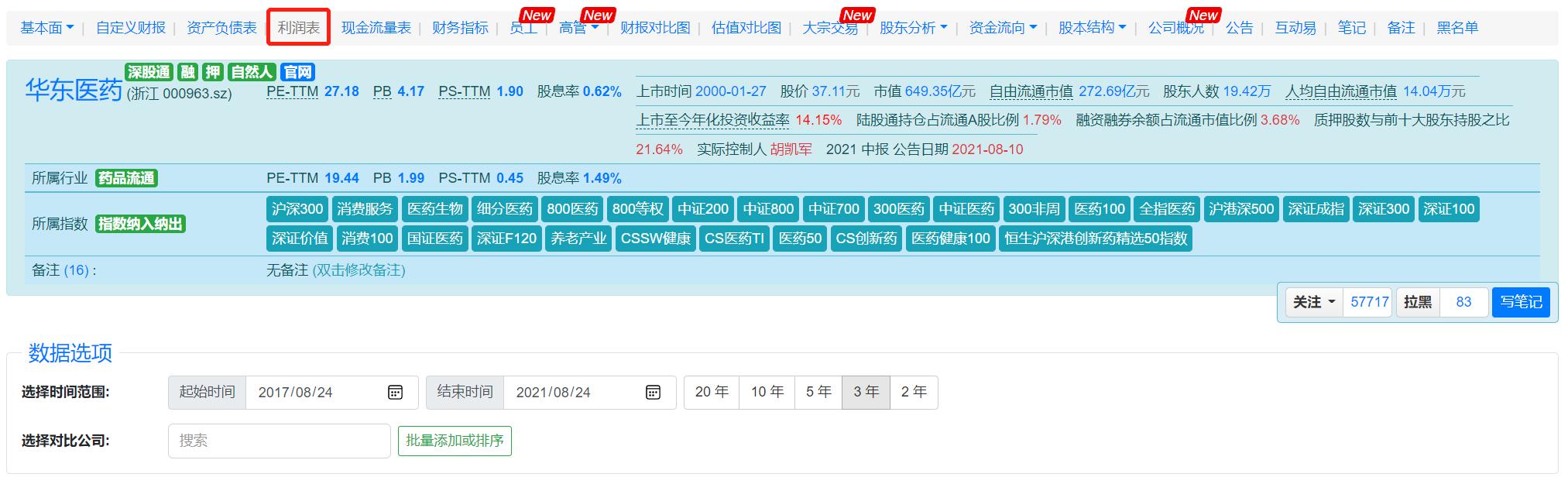Screen dimensions: 1568x484
Task: Click the 83 blacklist count
Action: click(x=1463, y=302)
